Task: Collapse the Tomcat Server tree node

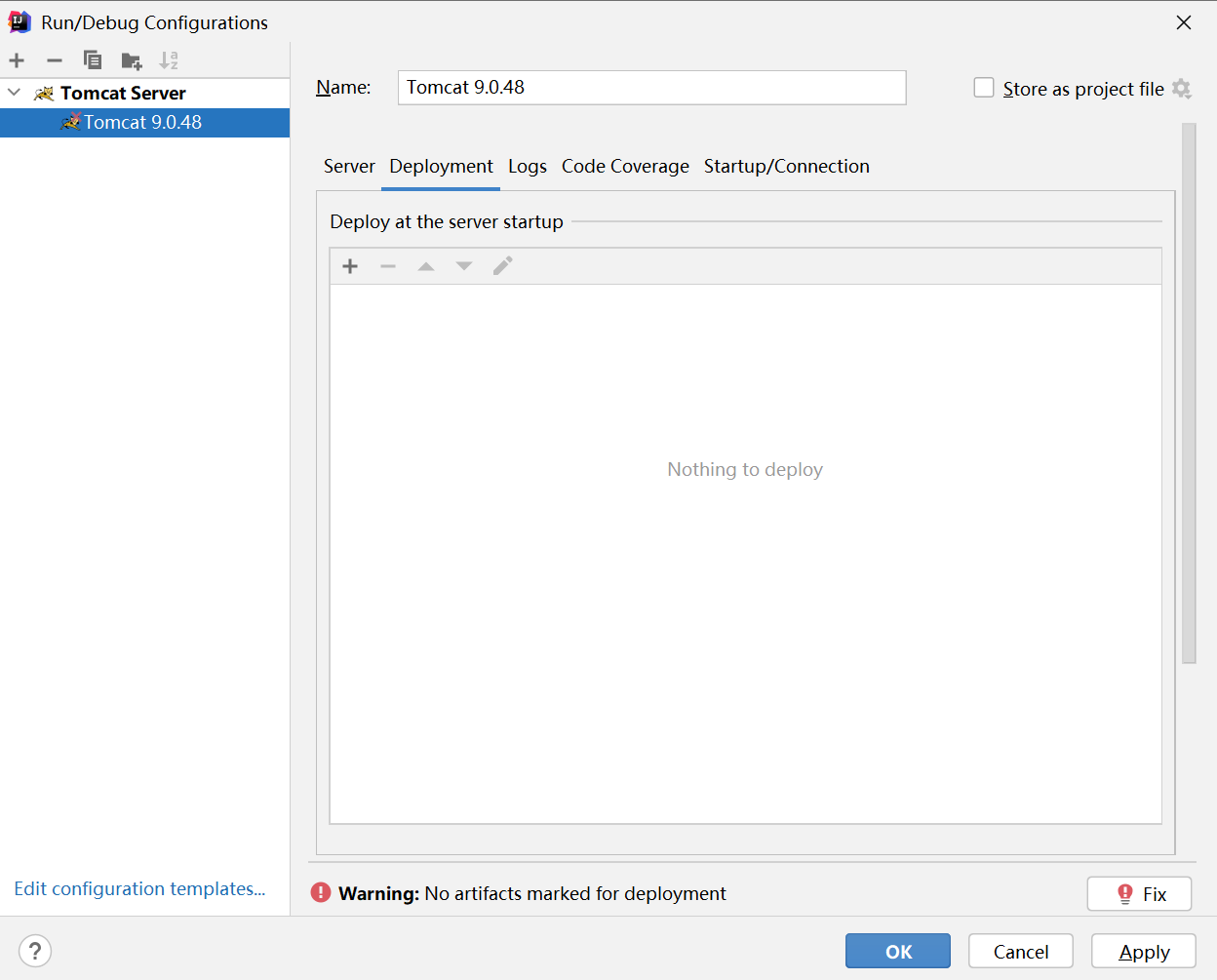Action: click(15, 93)
